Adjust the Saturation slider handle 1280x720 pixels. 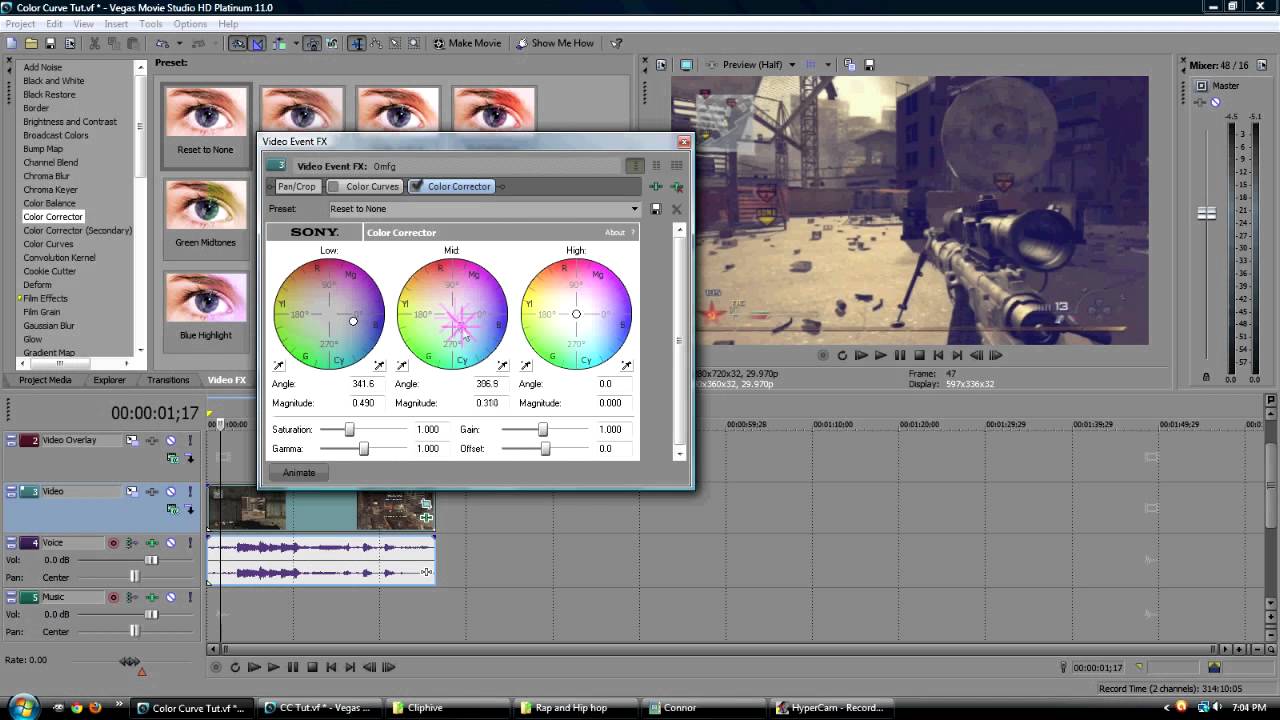350,430
